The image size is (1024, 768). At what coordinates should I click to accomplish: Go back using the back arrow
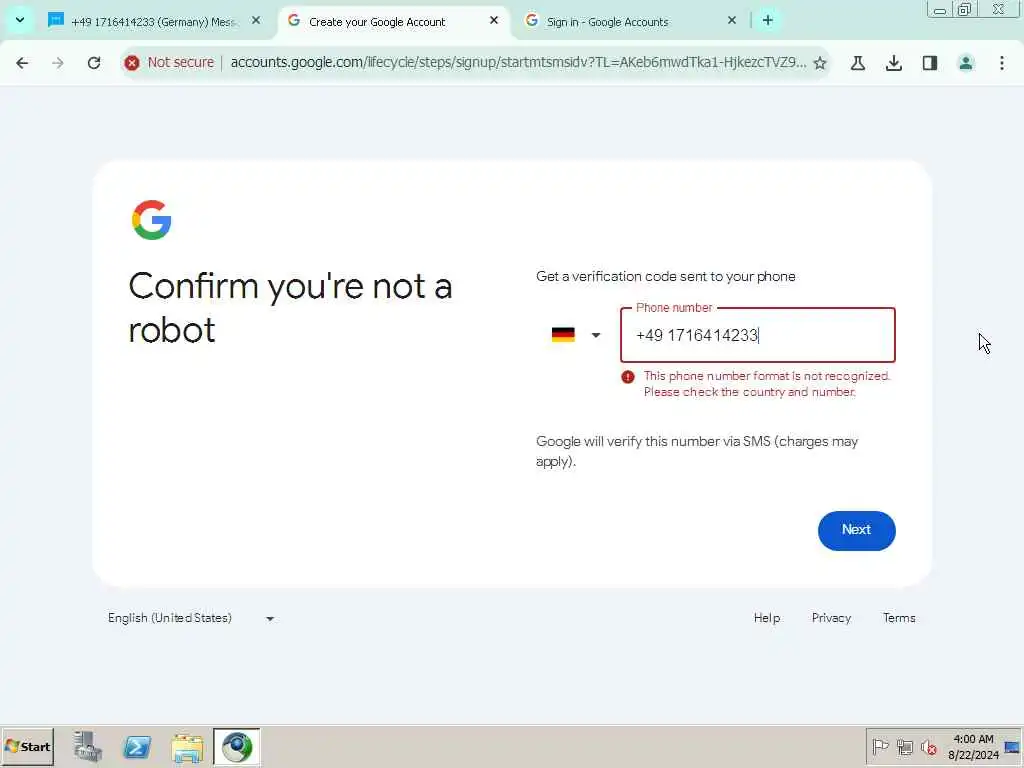pos(22,63)
